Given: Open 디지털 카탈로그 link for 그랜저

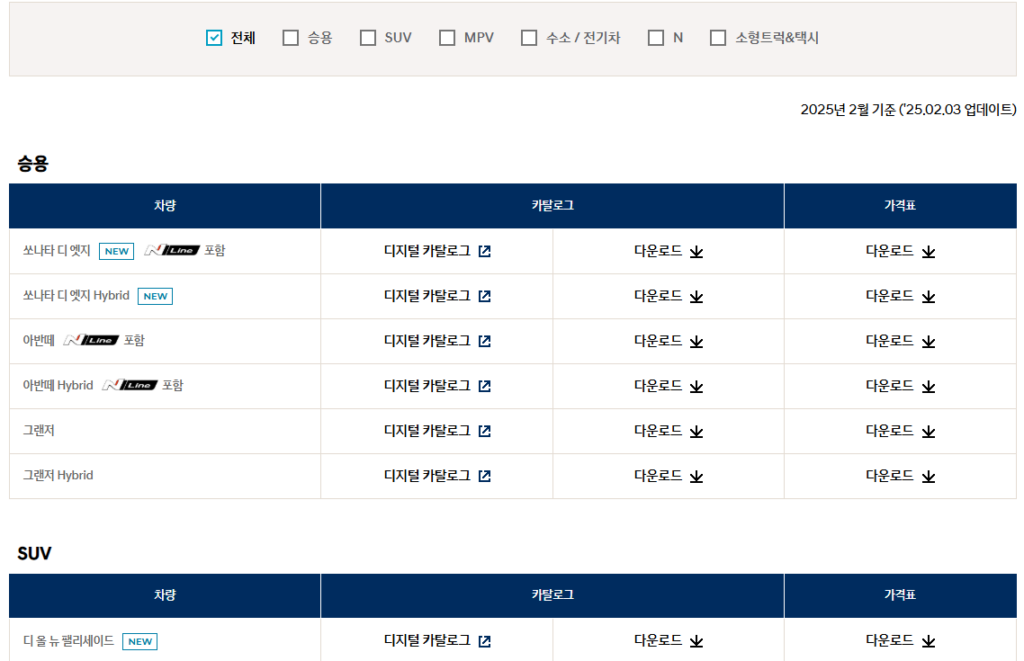Looking at the screenshot, I should (427, 431).
